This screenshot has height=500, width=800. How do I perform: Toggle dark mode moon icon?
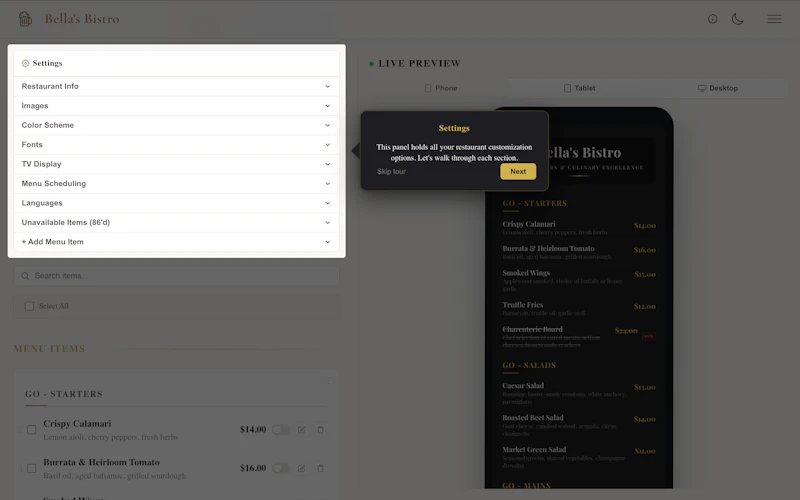click(738, 19)
